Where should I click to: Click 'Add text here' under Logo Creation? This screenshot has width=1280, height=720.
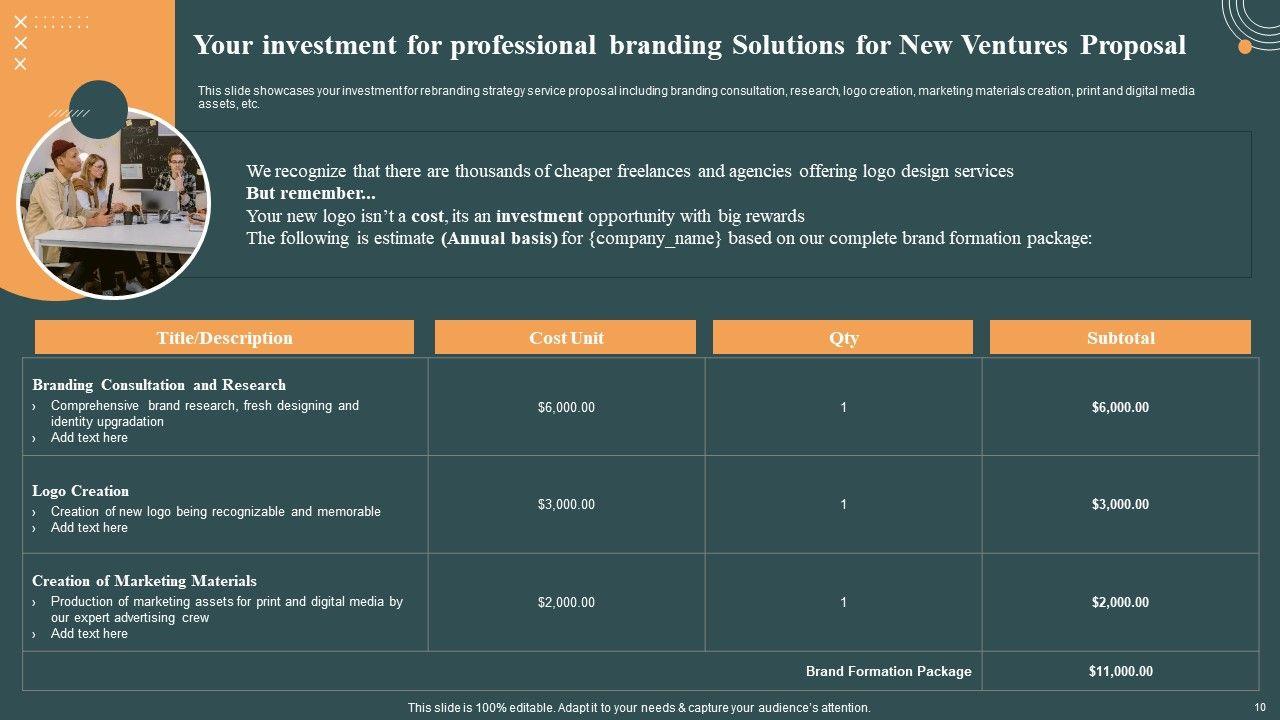(89, 528)
